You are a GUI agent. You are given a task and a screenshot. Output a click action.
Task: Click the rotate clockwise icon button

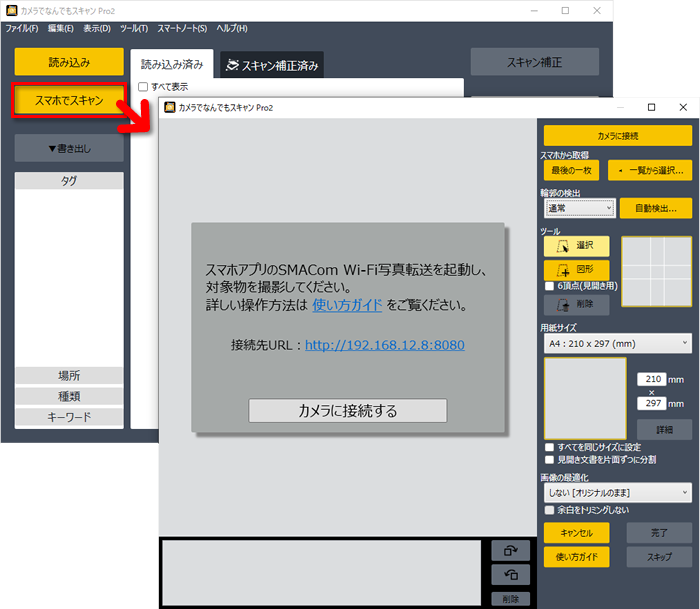click(x=510, y=551)
